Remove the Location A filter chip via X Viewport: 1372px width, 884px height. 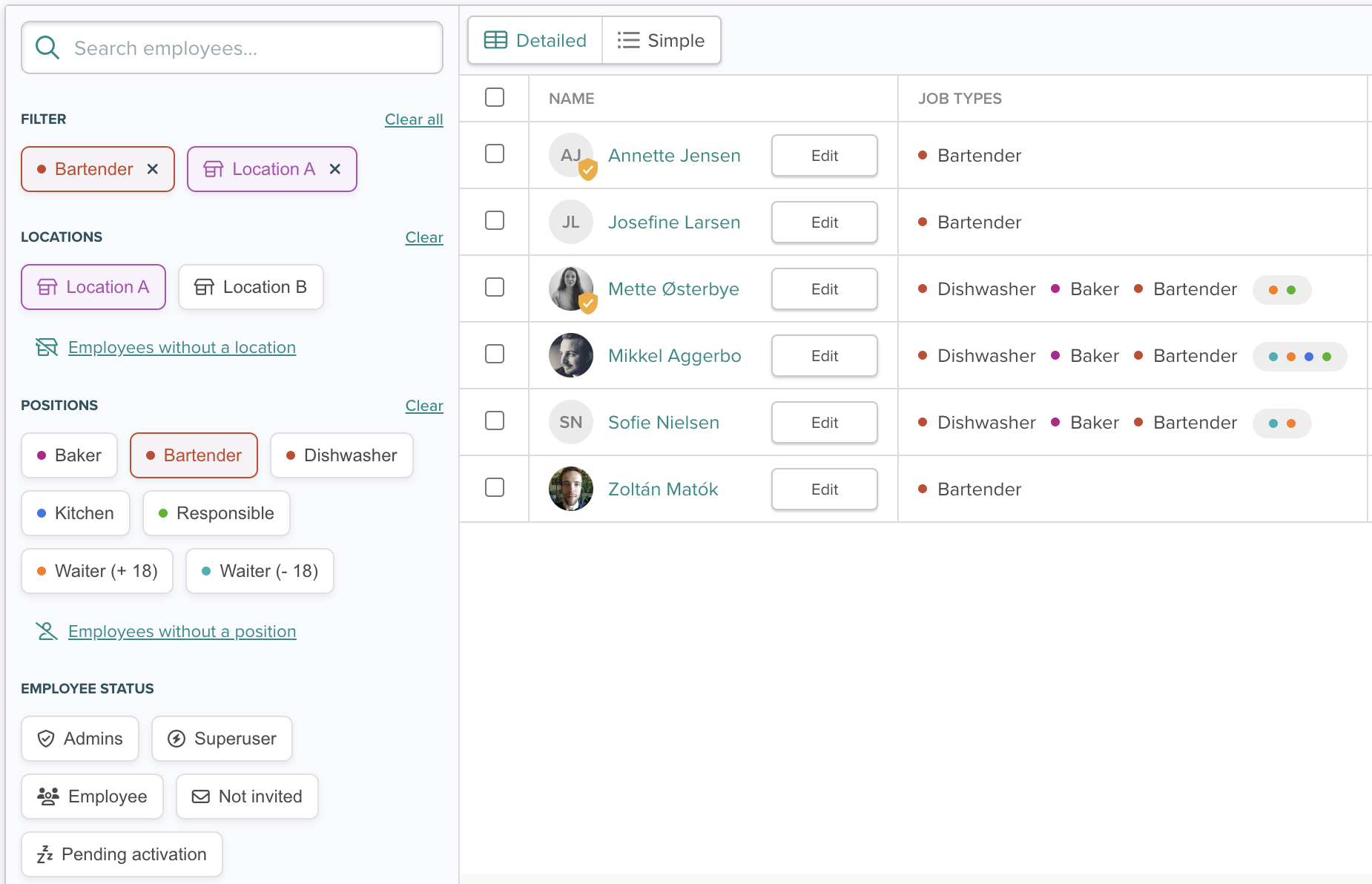(x=335, y=169)
